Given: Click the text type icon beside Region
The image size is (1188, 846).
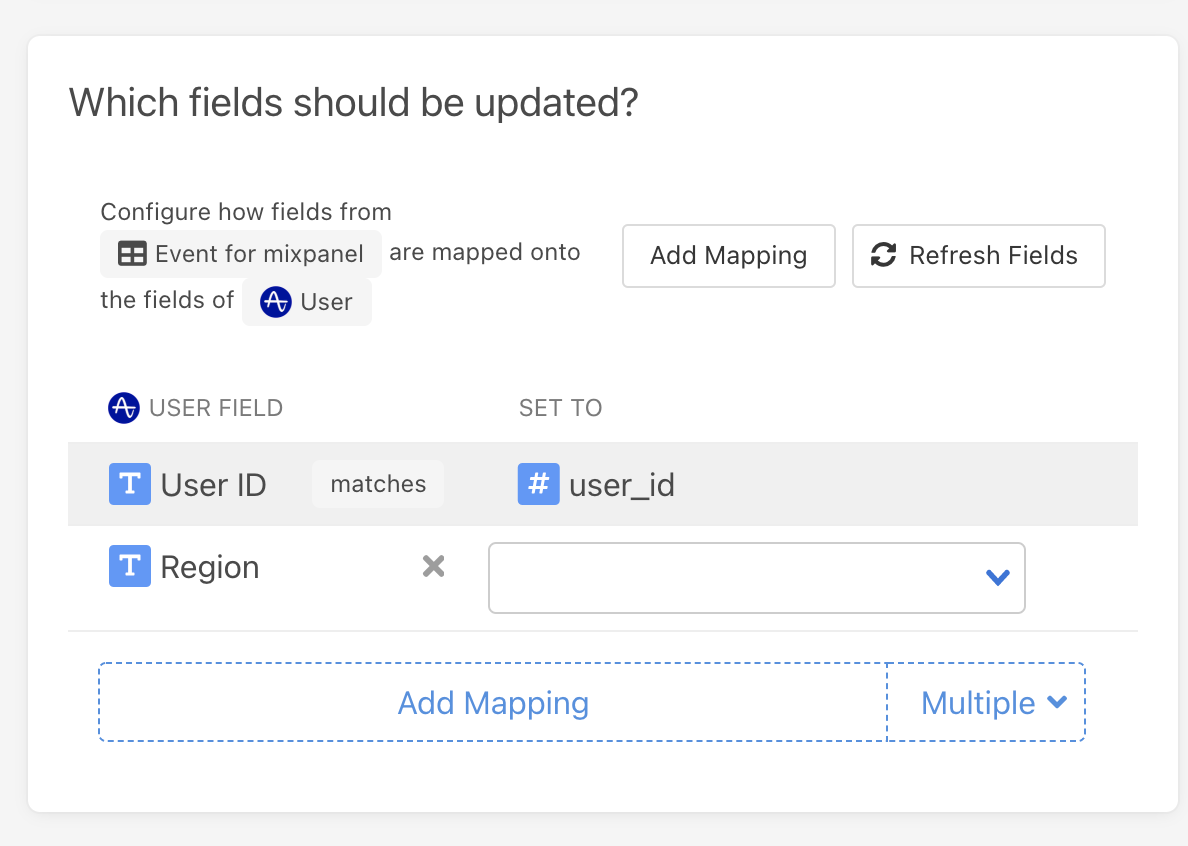Looking at the screenshot, I should (x=129, y=567).
